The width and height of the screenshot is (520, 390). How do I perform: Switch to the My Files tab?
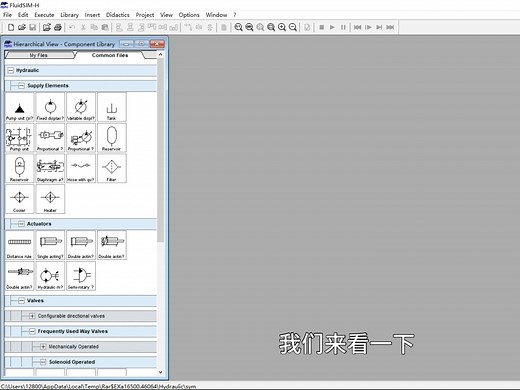[x=39, y=55]
